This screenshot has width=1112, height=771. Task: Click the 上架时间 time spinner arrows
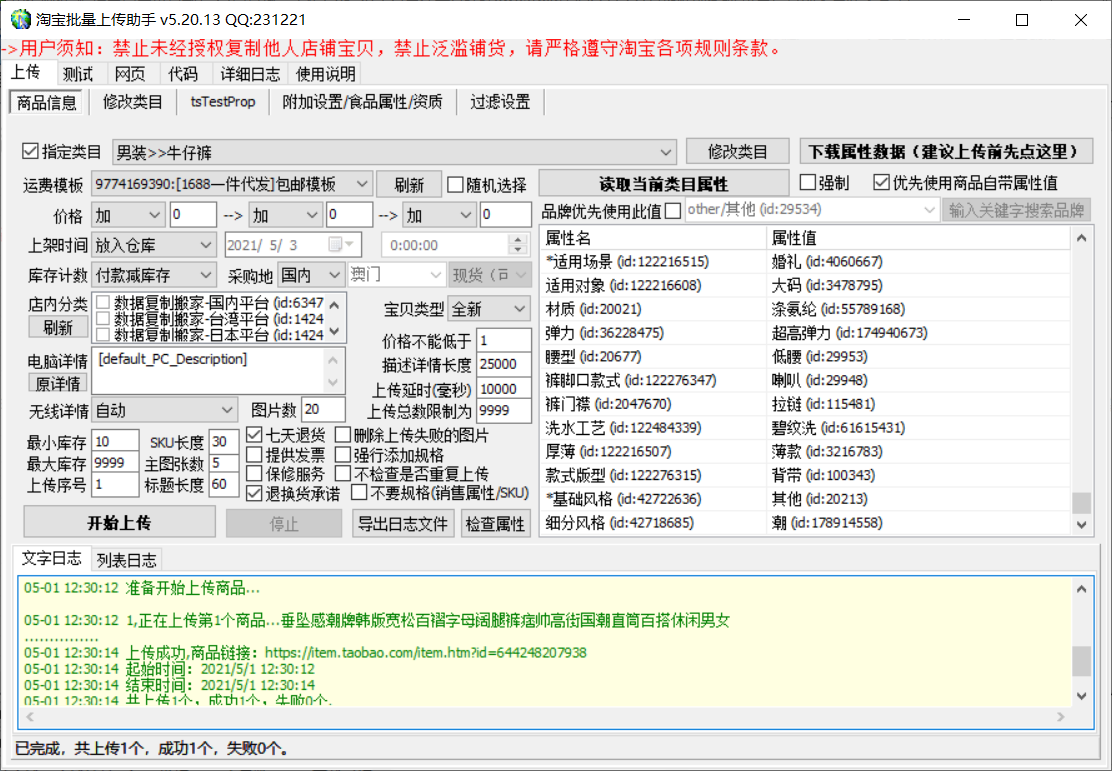tap(518, 245)
